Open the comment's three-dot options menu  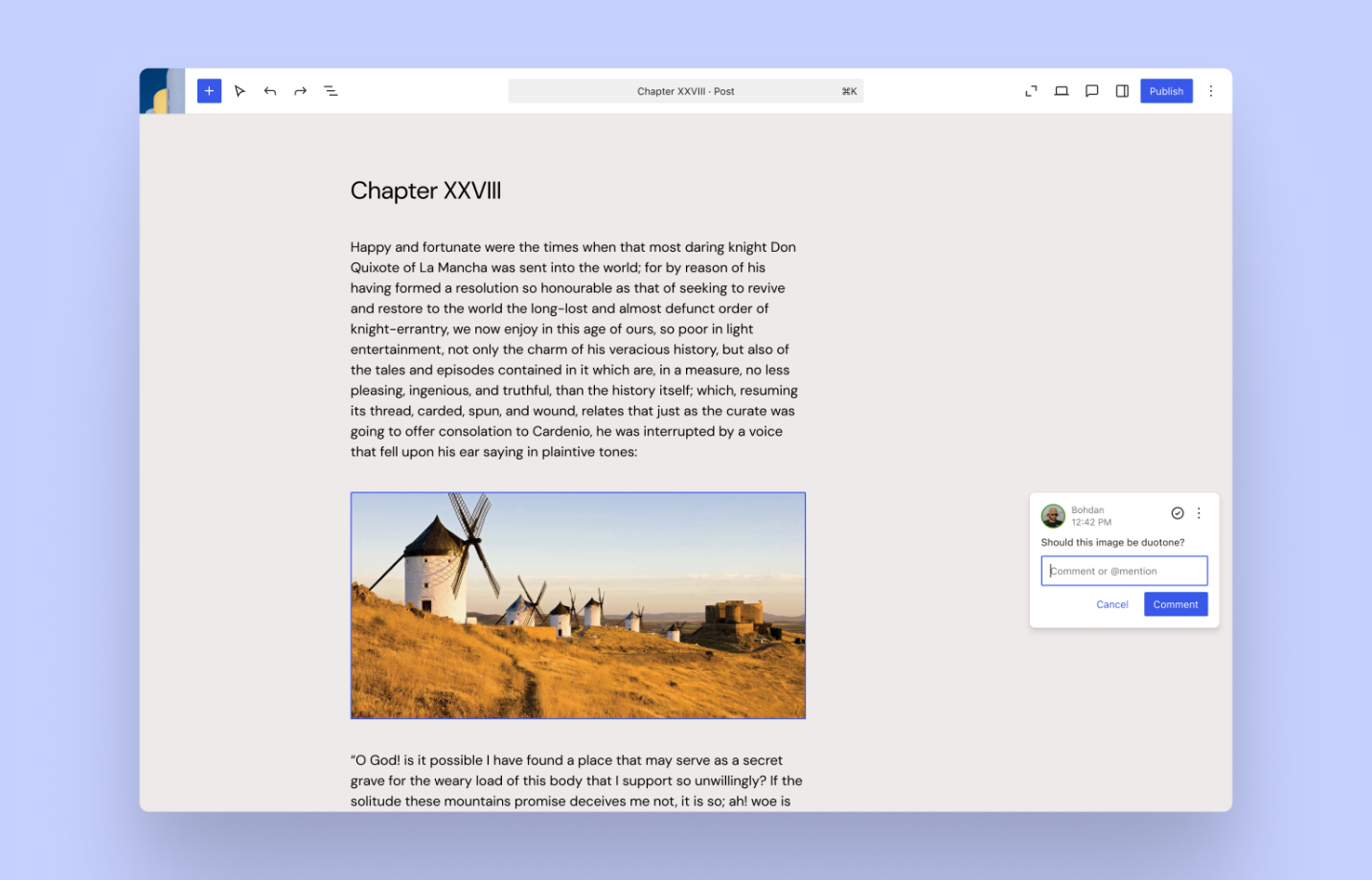tap(1199, 513)
